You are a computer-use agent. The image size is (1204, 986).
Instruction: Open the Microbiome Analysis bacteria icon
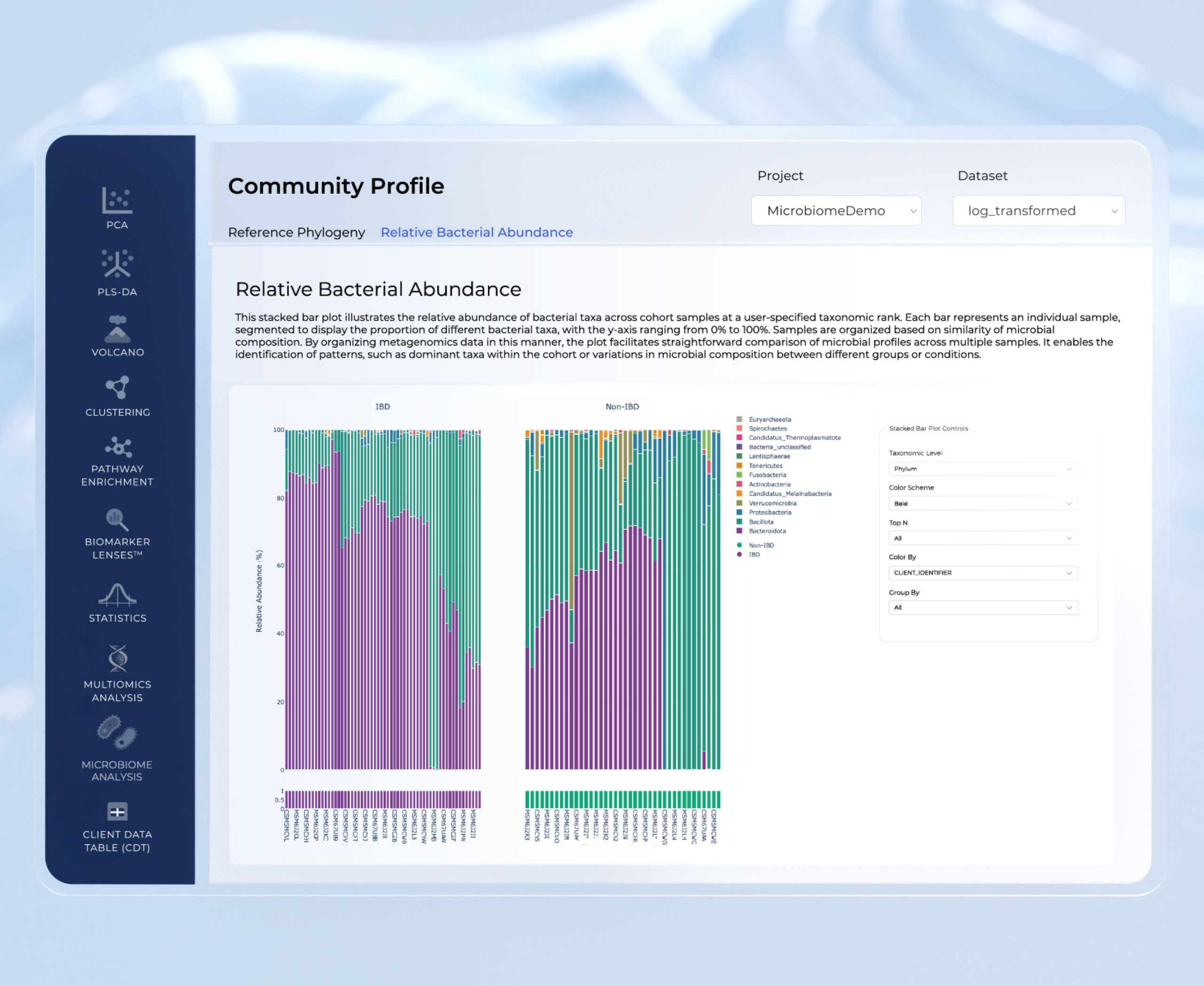click(x=117, y=733)
